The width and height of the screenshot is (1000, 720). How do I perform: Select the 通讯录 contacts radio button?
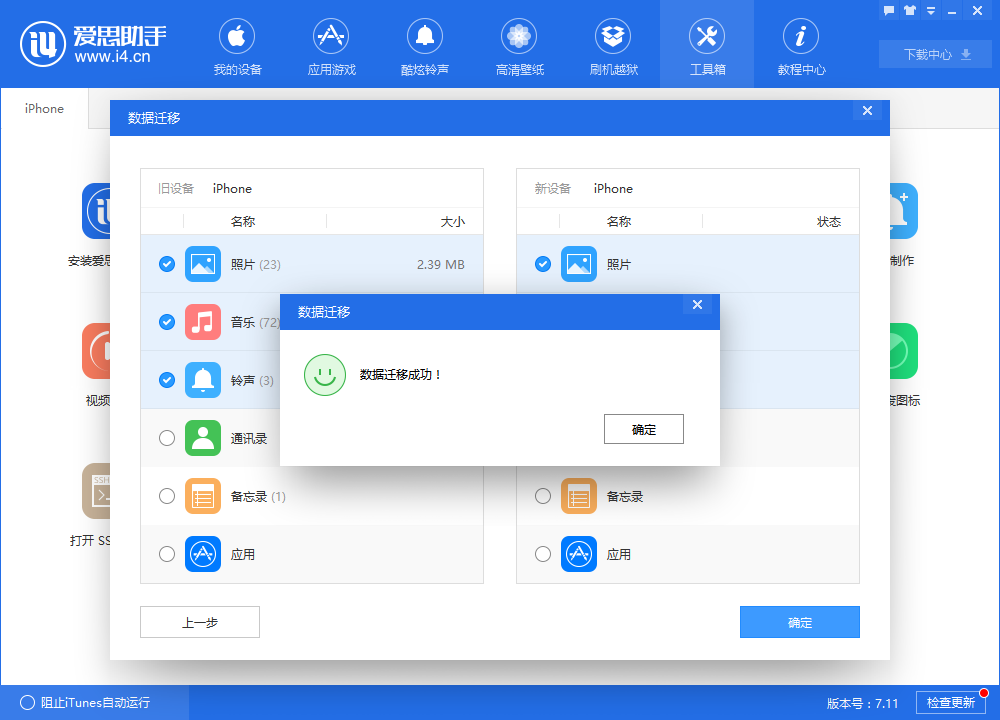[166, 438]
